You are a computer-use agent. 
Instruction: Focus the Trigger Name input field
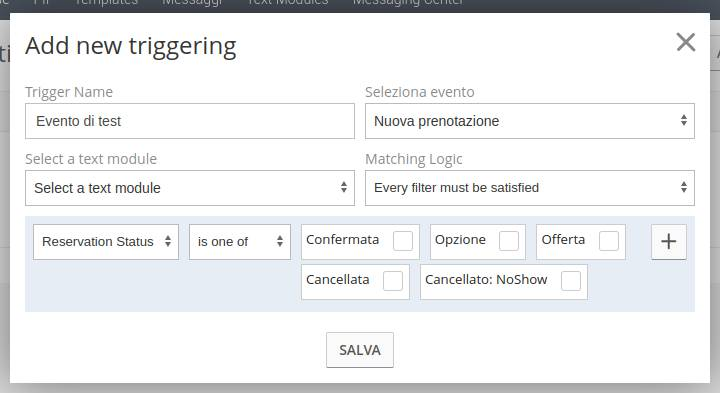190,121
